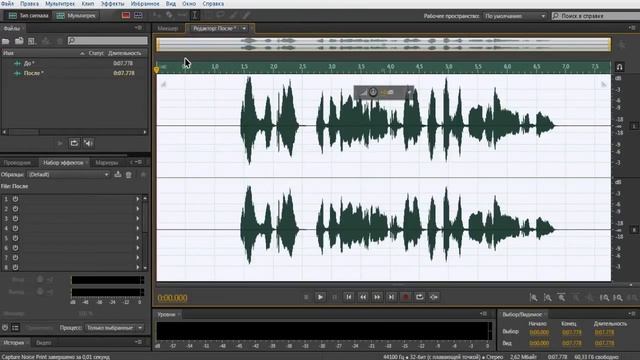Click the playhead marker on the timeline ruler
The width and height of the screenshot is (640, 360).
tap(156, 70)
